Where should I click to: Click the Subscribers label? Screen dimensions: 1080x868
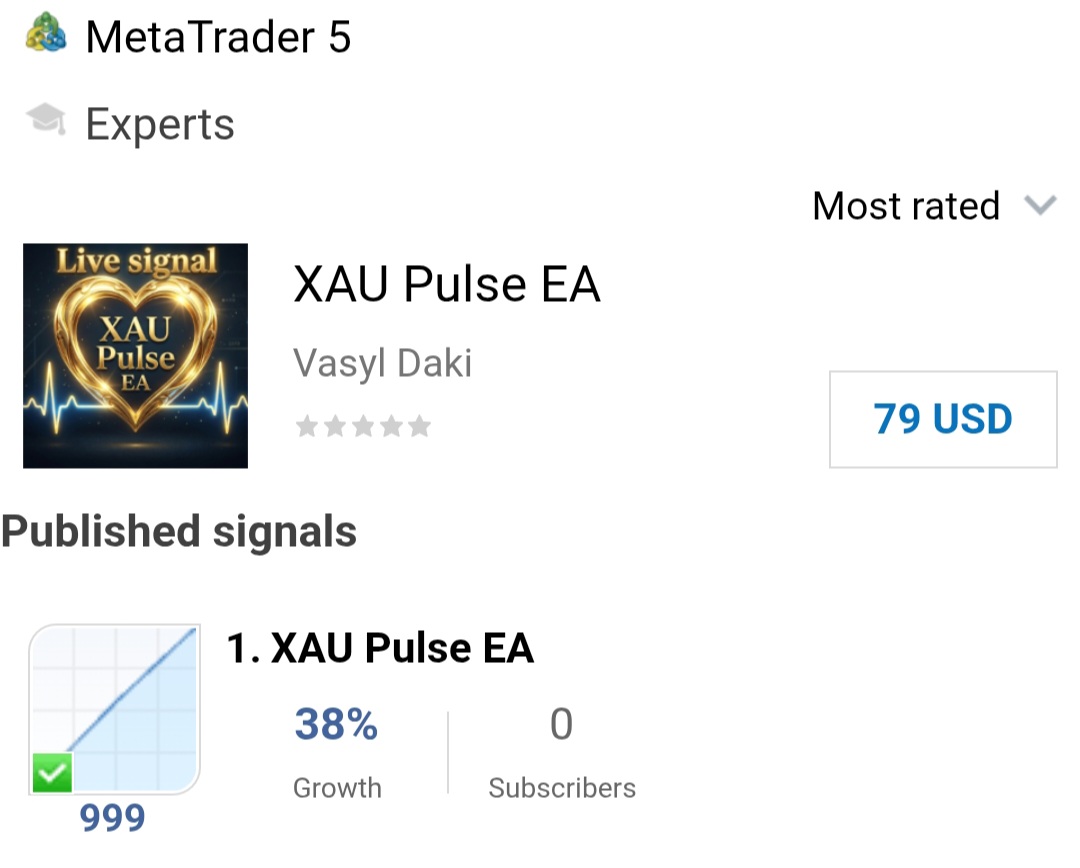(x=561, y=788)
